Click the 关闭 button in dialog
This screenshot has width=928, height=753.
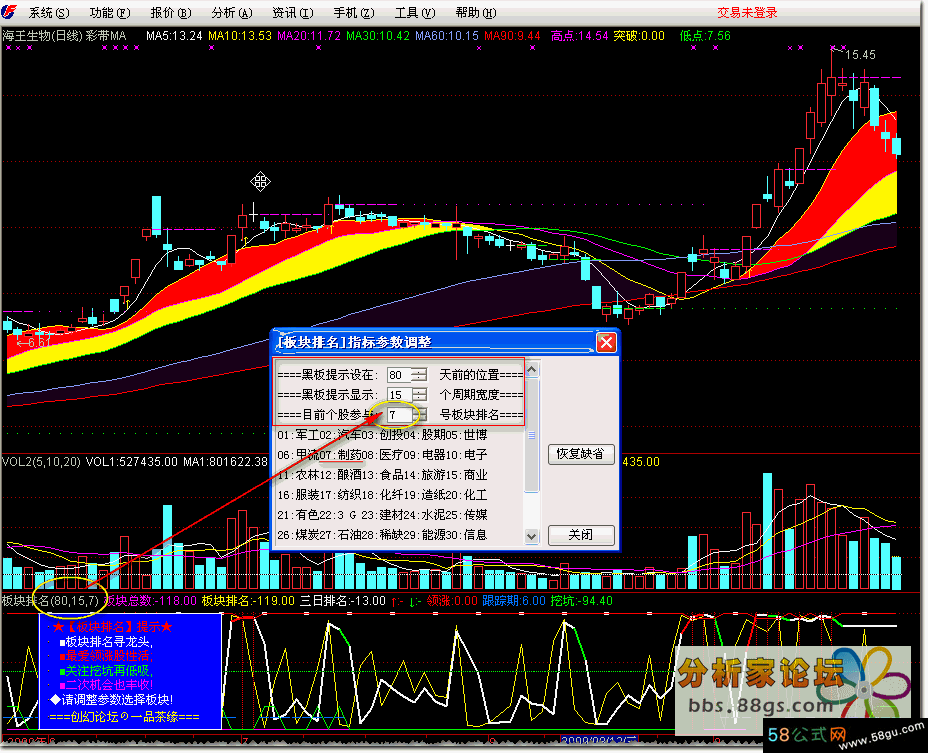click(581, 535)
